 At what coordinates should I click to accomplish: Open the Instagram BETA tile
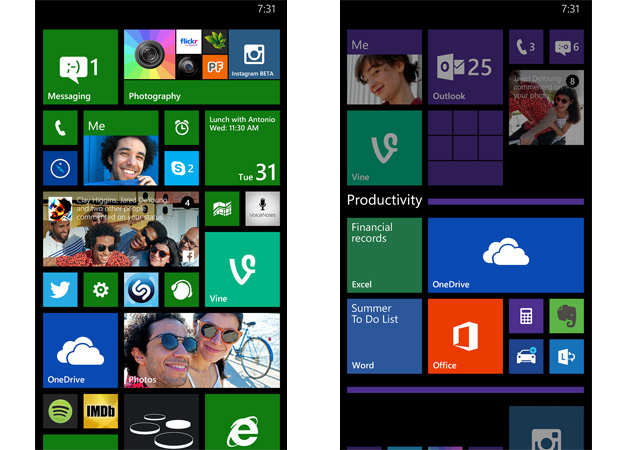click(x=254, y=54)
